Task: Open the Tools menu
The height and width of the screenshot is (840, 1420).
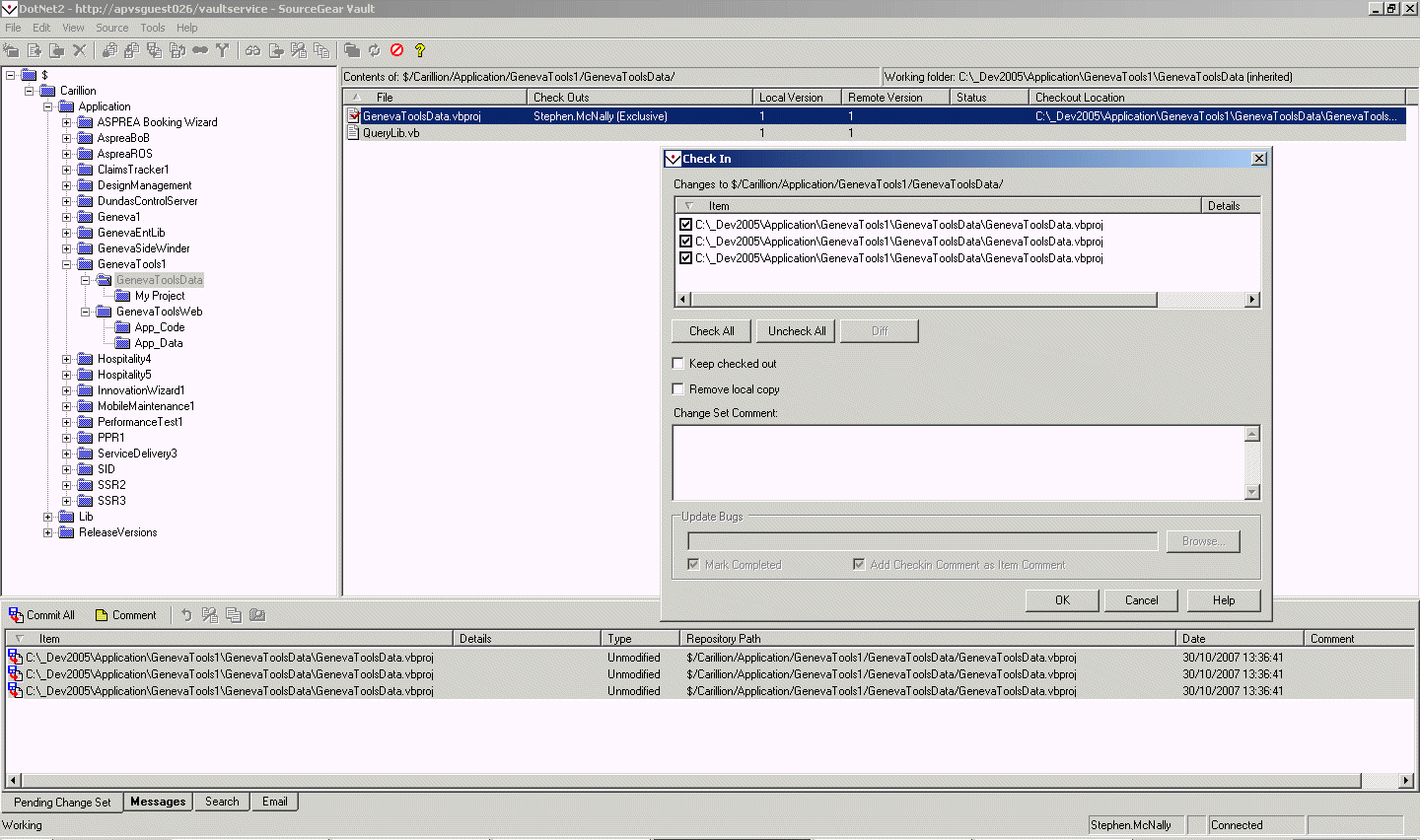Action: [x=153, y=28]
